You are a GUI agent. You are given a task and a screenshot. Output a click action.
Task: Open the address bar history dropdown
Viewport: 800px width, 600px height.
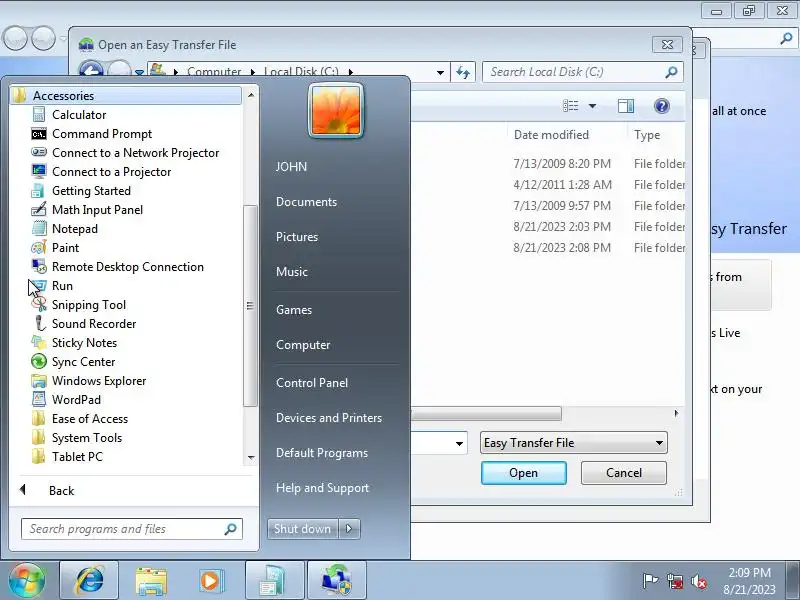pyautogui.click(x=440, y=72)
